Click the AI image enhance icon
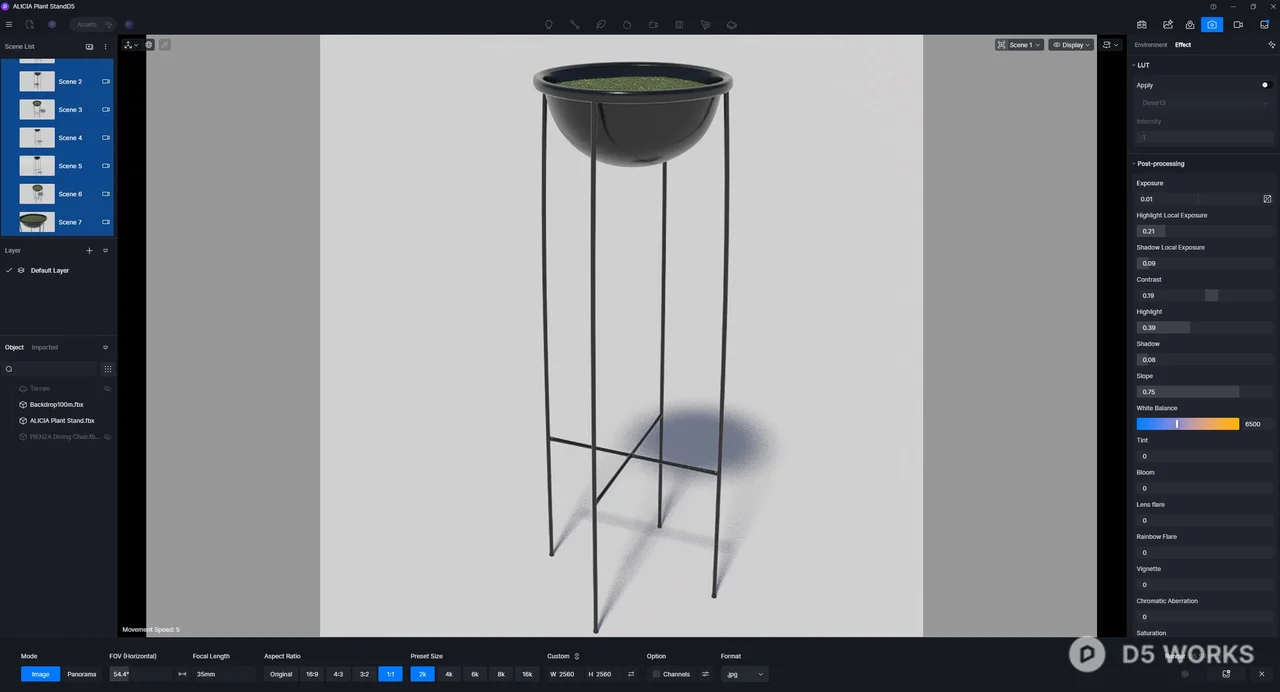This screenshot has width=1280, height=692. tap(1168, 24)
